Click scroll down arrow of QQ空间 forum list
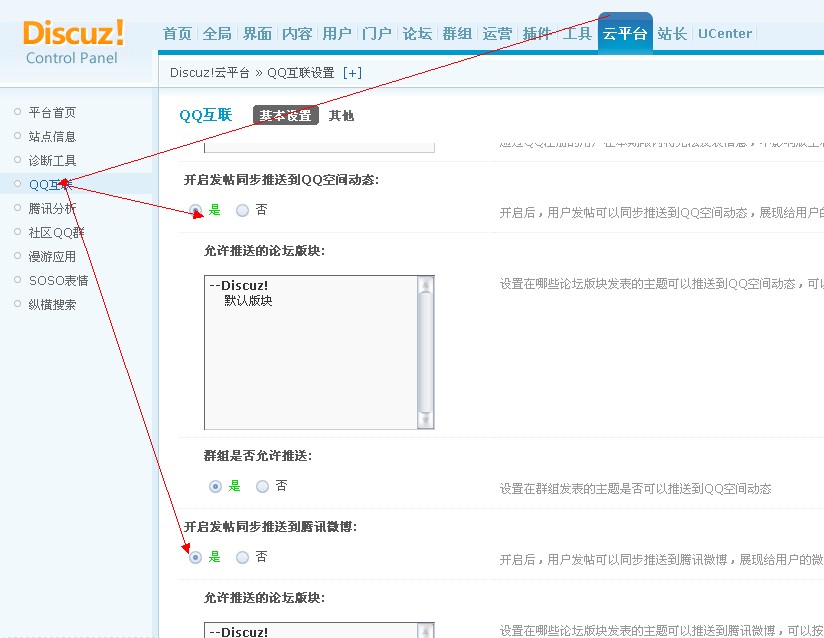Image resolution: width=824 pixels, height=638 pixels. [x=425, y=420]
